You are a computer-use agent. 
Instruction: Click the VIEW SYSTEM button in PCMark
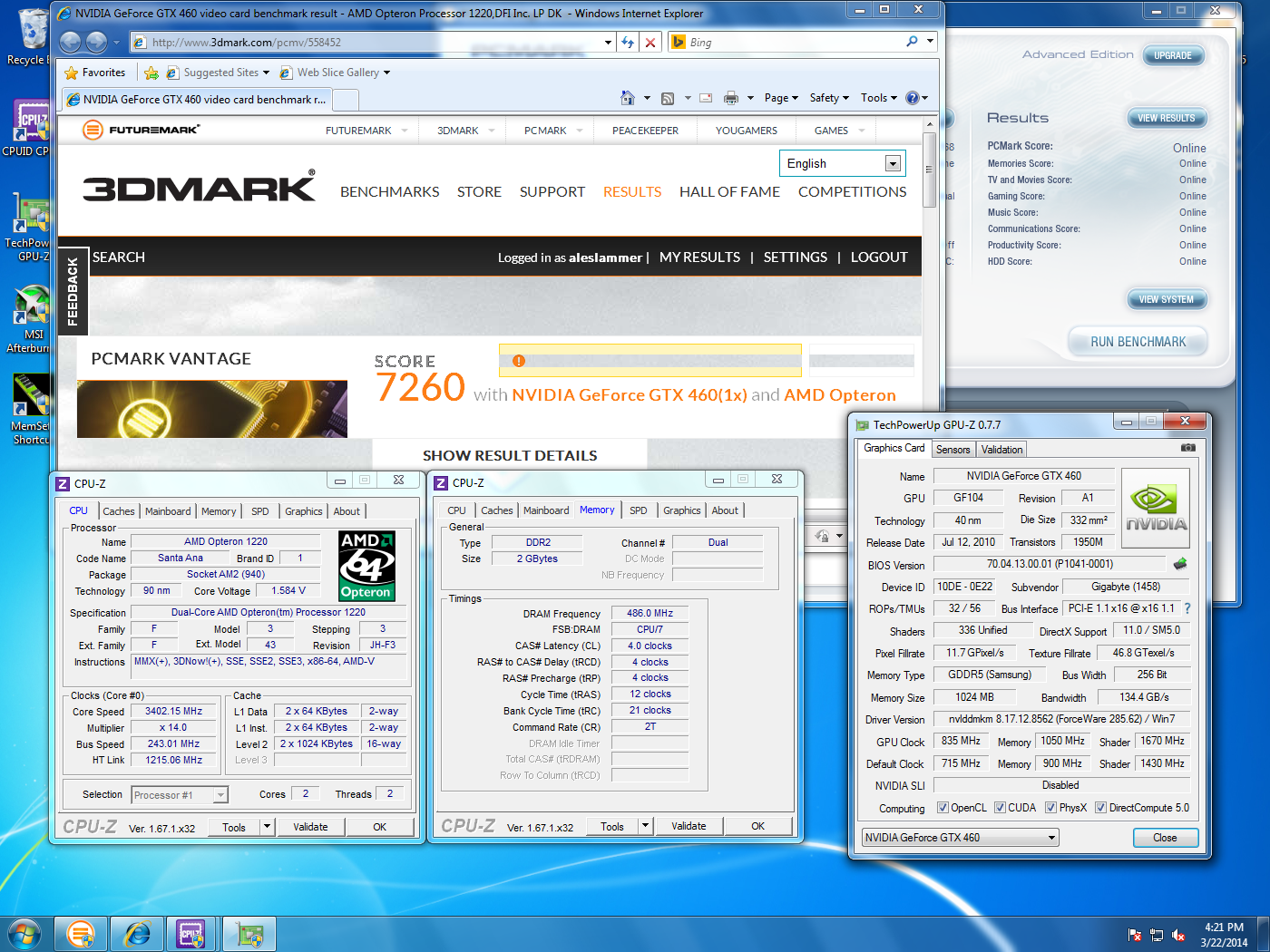(1166, 299)
